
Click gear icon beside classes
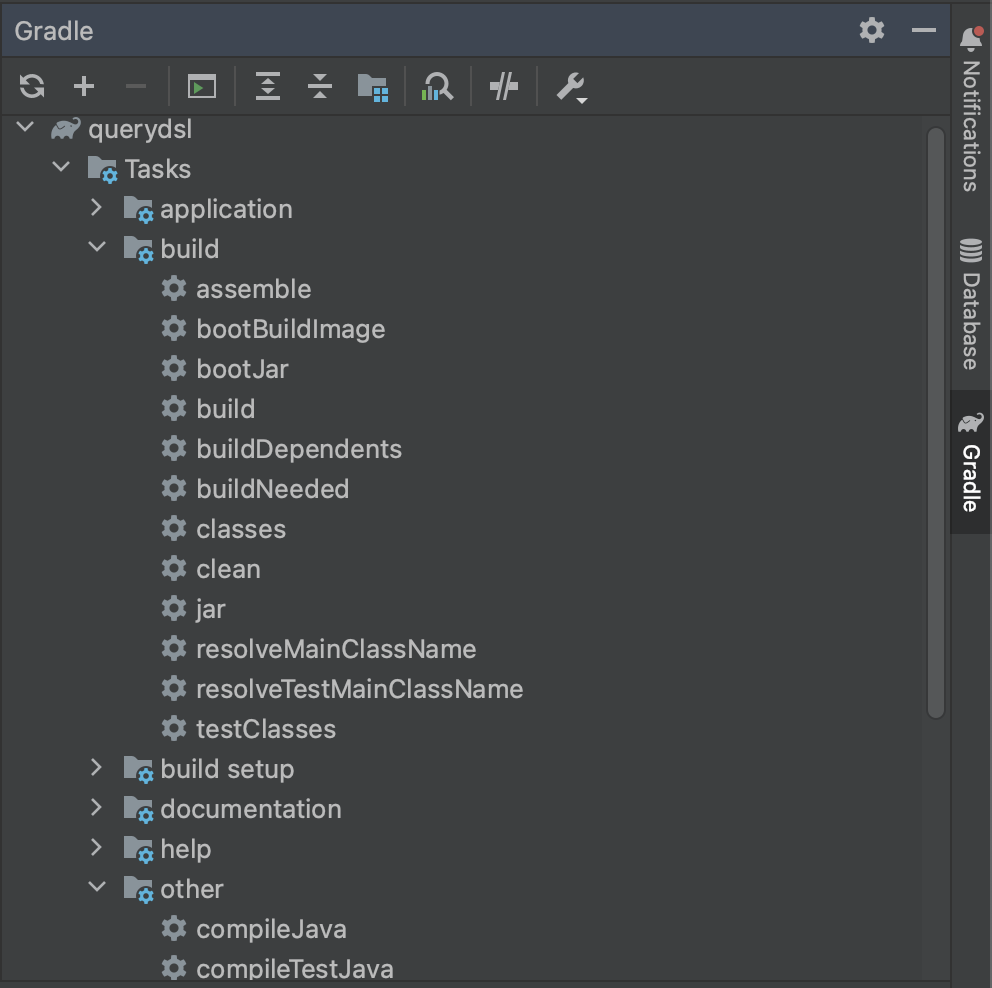[174, 528]
